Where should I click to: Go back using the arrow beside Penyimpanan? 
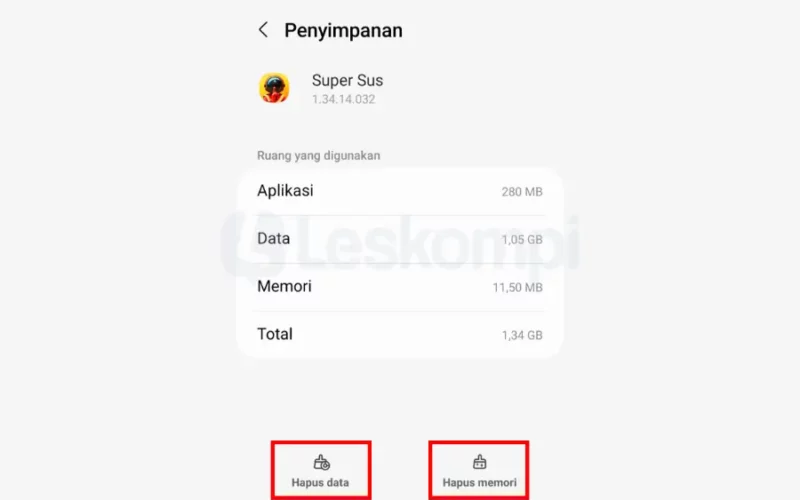point(263,30)
